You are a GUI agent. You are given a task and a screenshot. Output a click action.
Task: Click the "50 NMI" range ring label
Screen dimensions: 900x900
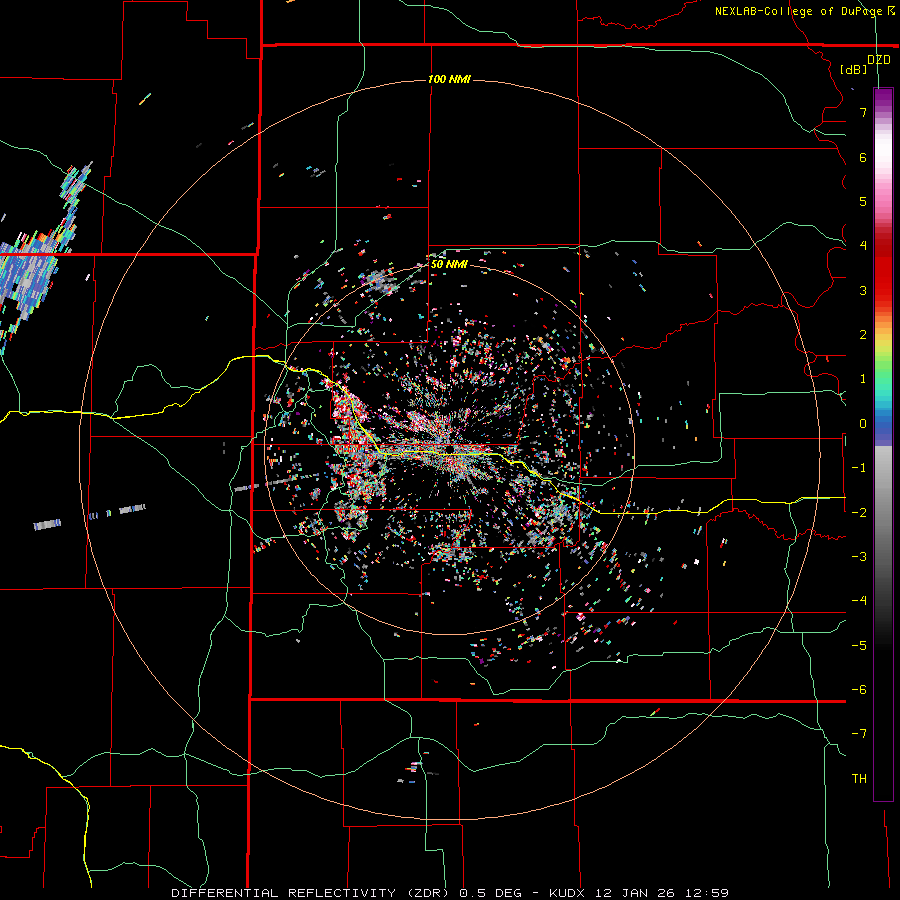tap(449, 264)
